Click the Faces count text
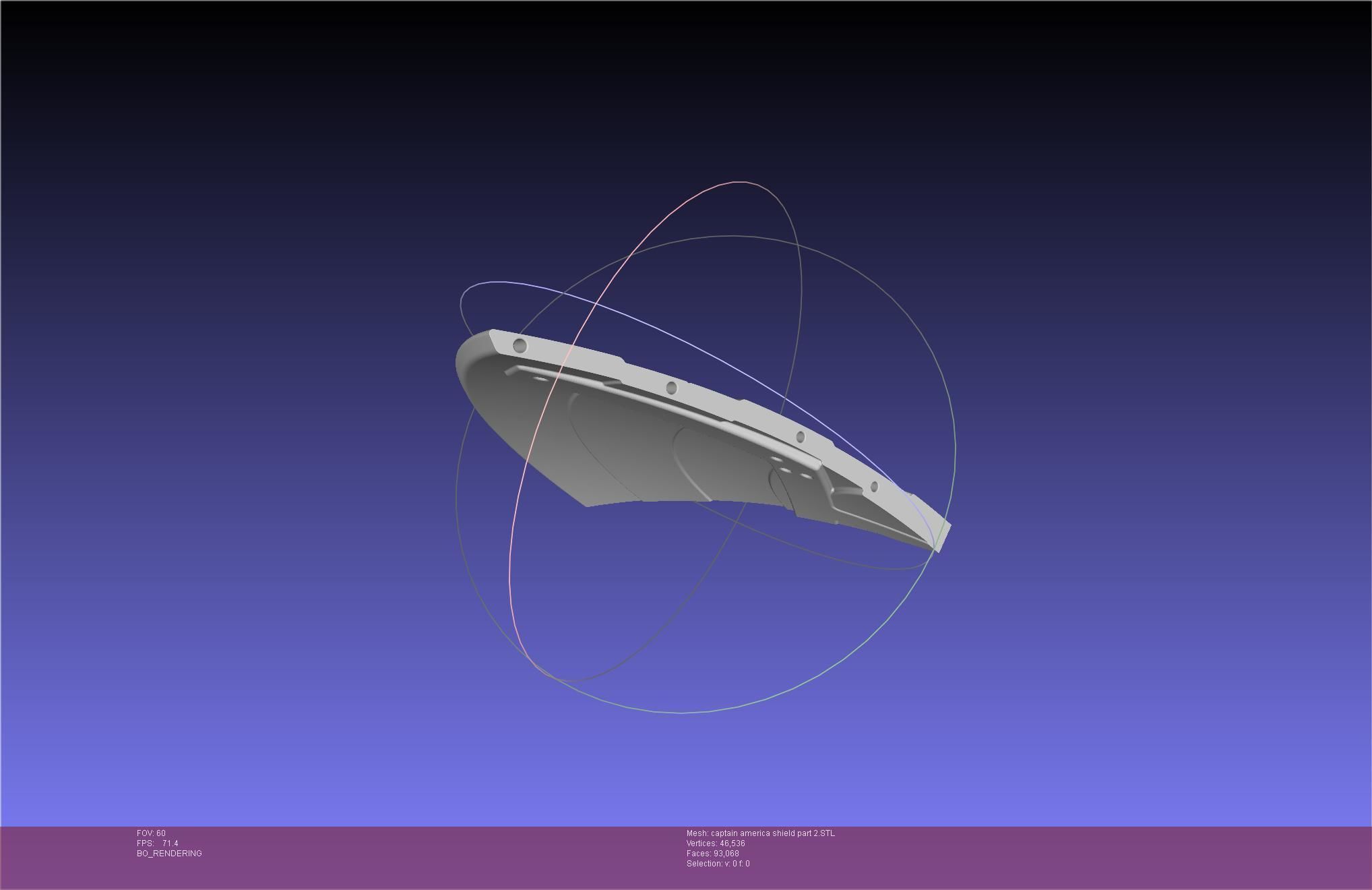Screen dimensions: 1372x890 click(712, 854)
